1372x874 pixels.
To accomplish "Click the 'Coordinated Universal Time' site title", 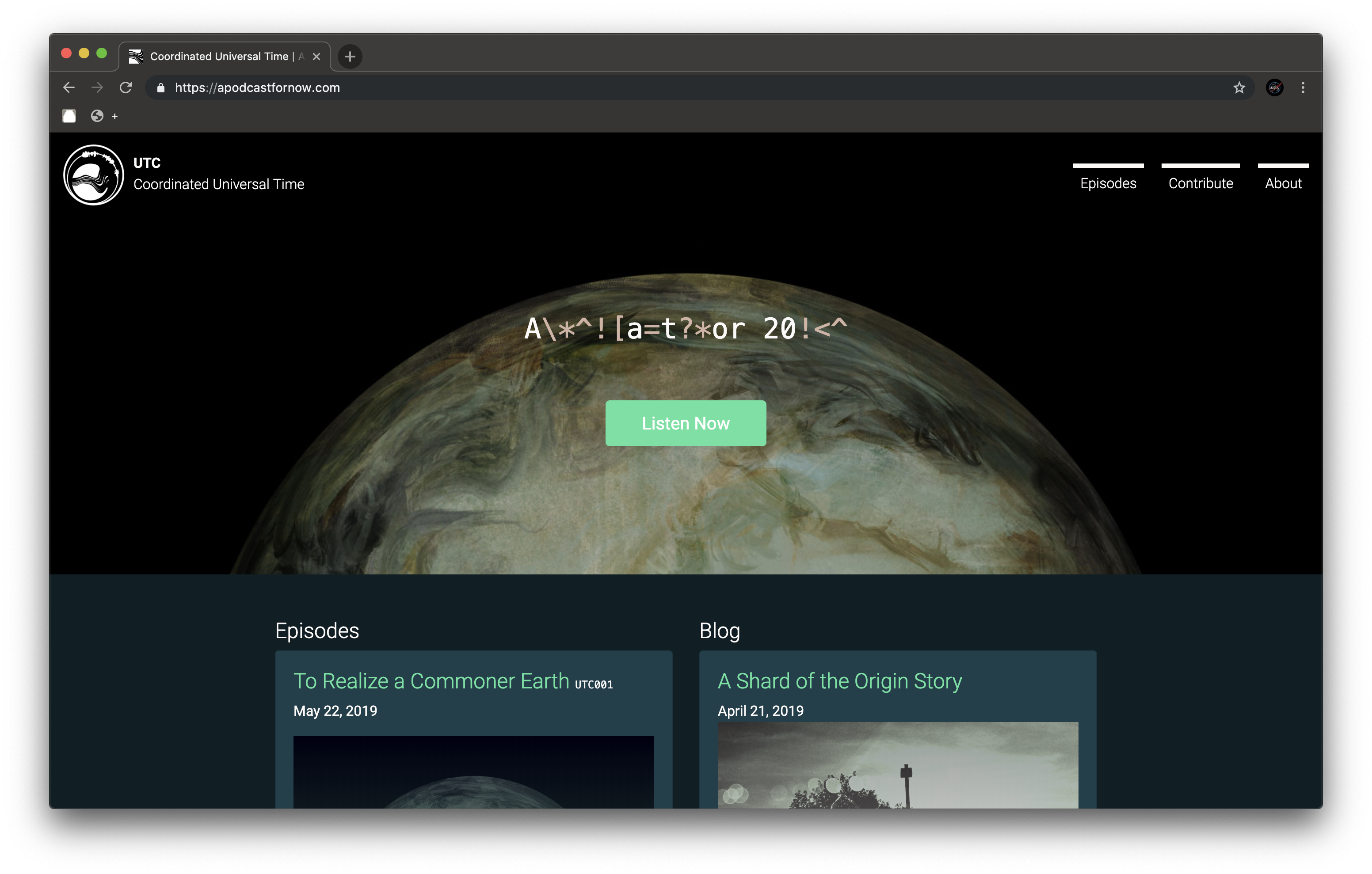I will pyautogui.click(x=219, y=185).
